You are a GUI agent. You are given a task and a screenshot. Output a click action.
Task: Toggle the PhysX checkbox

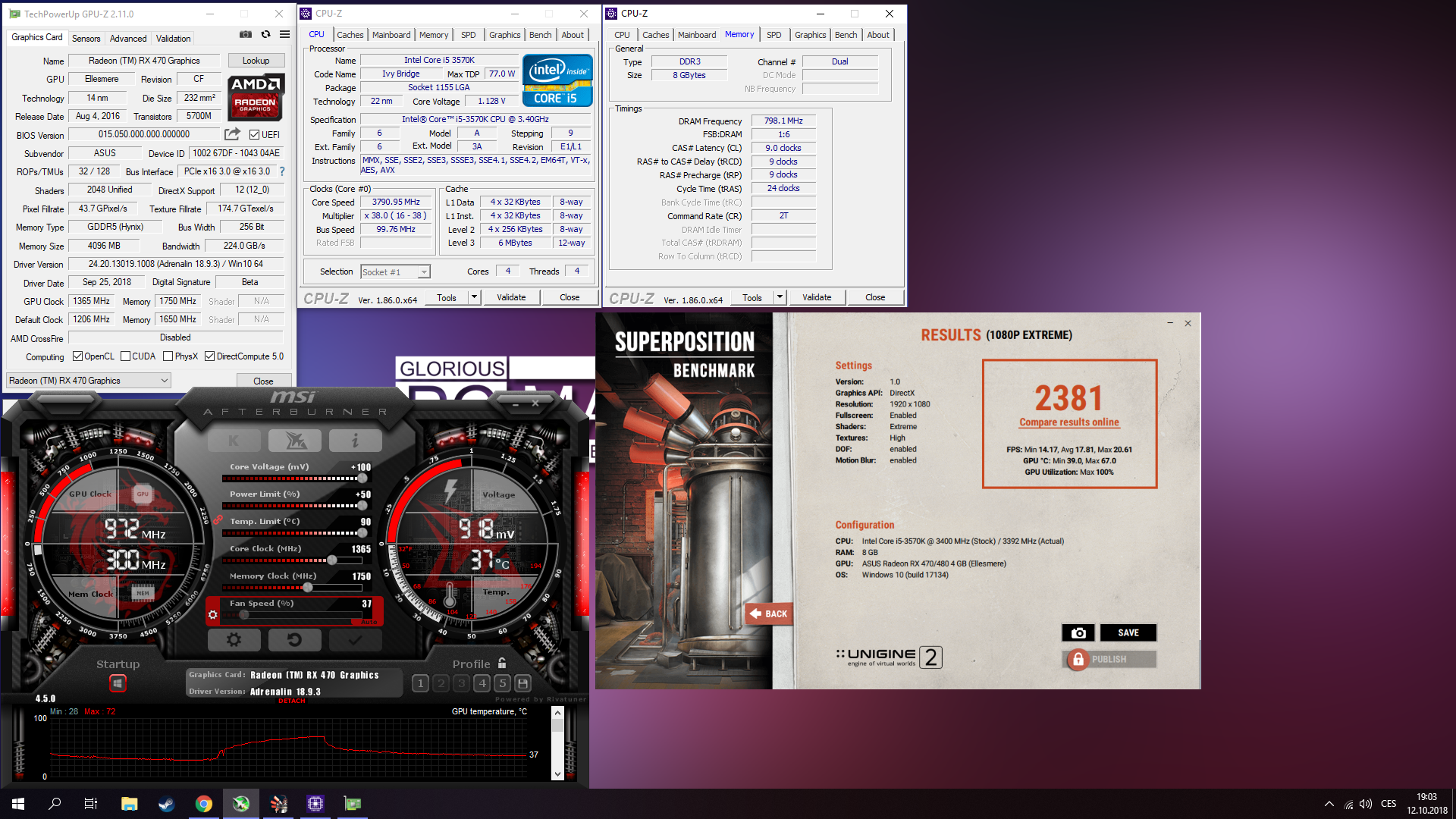pyautogui.click(x=168, y=356)
